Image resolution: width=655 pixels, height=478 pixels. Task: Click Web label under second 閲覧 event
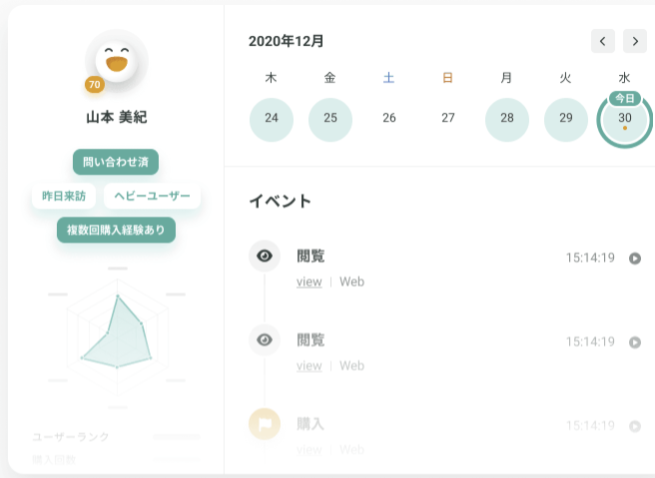(352, 366)
